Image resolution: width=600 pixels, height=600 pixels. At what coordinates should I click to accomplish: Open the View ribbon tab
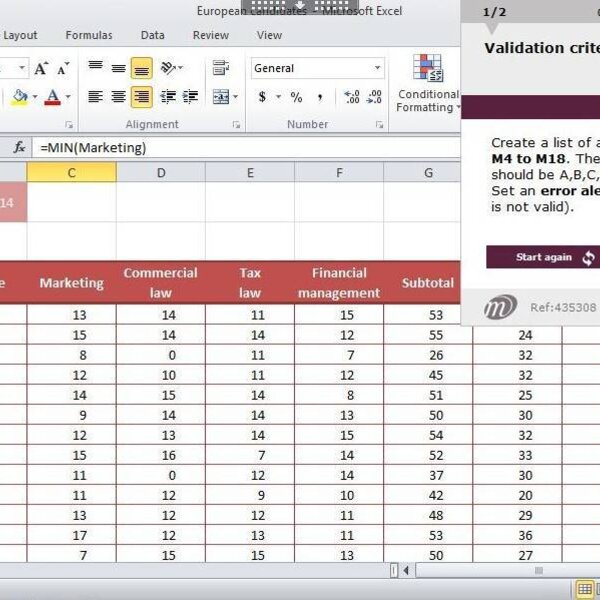269,35
